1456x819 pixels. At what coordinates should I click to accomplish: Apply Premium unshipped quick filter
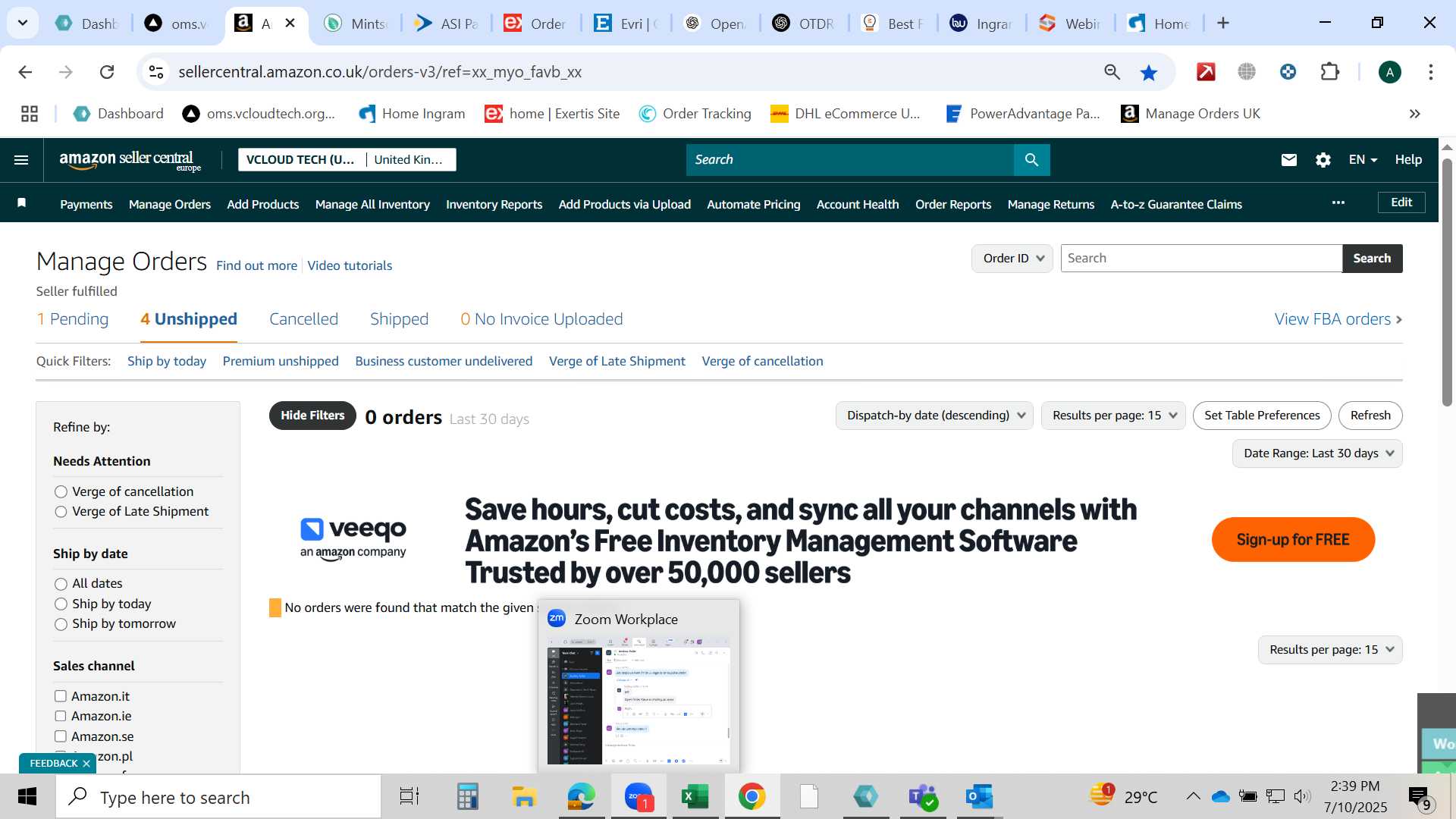[x=281, y=361]
